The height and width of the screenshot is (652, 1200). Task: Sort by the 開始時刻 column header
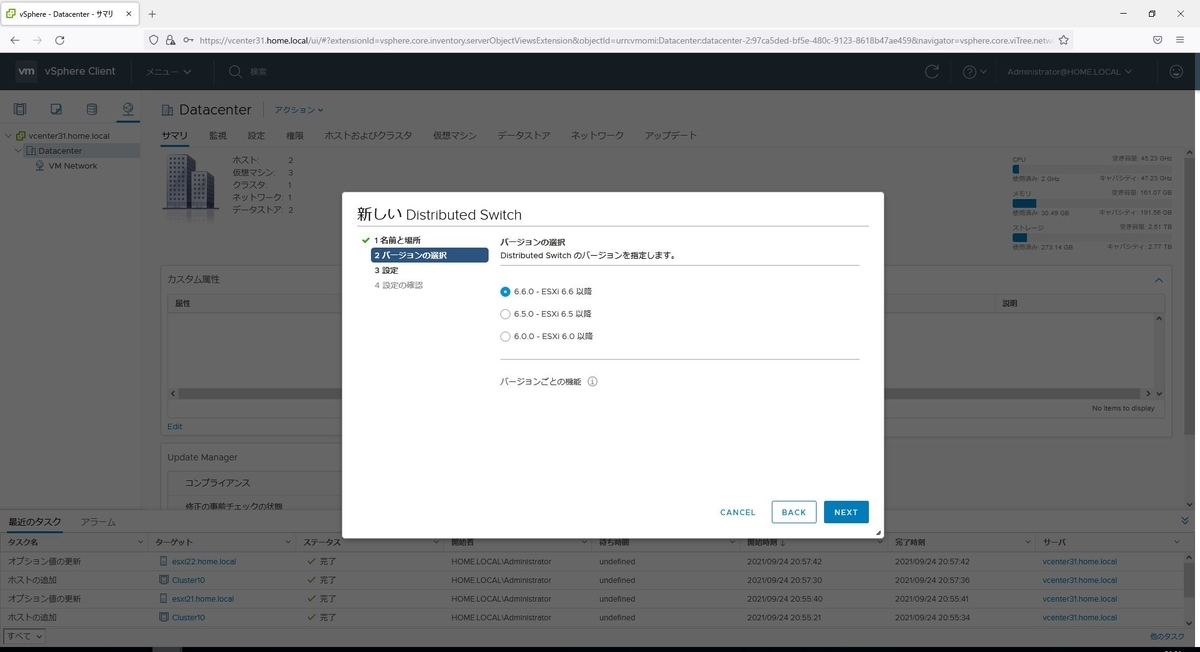[766, 542]
